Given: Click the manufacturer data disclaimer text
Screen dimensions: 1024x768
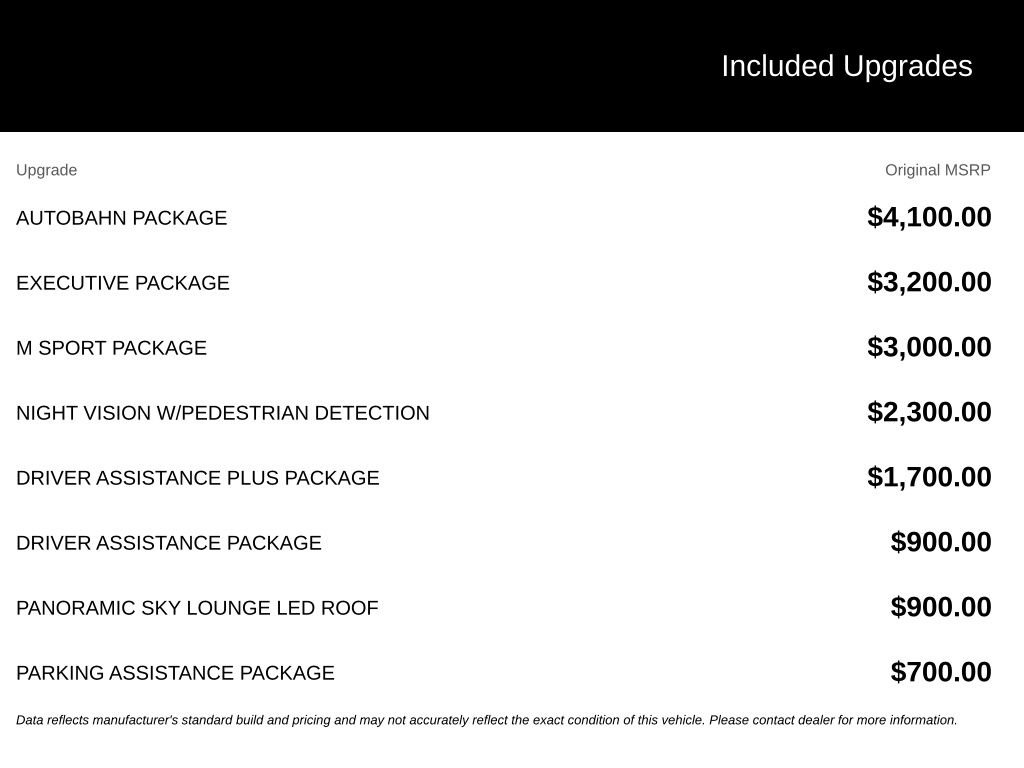Looking at the screenshot, I should [x=487, y=720].
